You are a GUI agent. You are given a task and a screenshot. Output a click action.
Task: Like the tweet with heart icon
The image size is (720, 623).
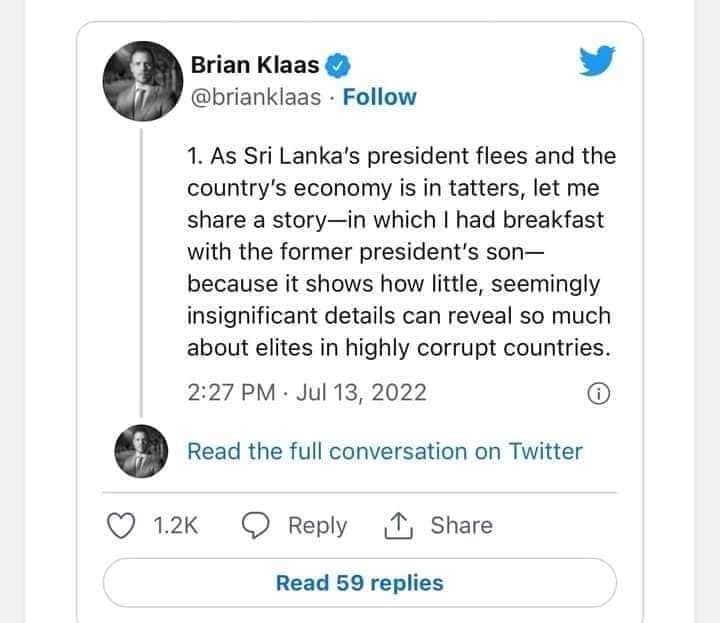point(121,525)
